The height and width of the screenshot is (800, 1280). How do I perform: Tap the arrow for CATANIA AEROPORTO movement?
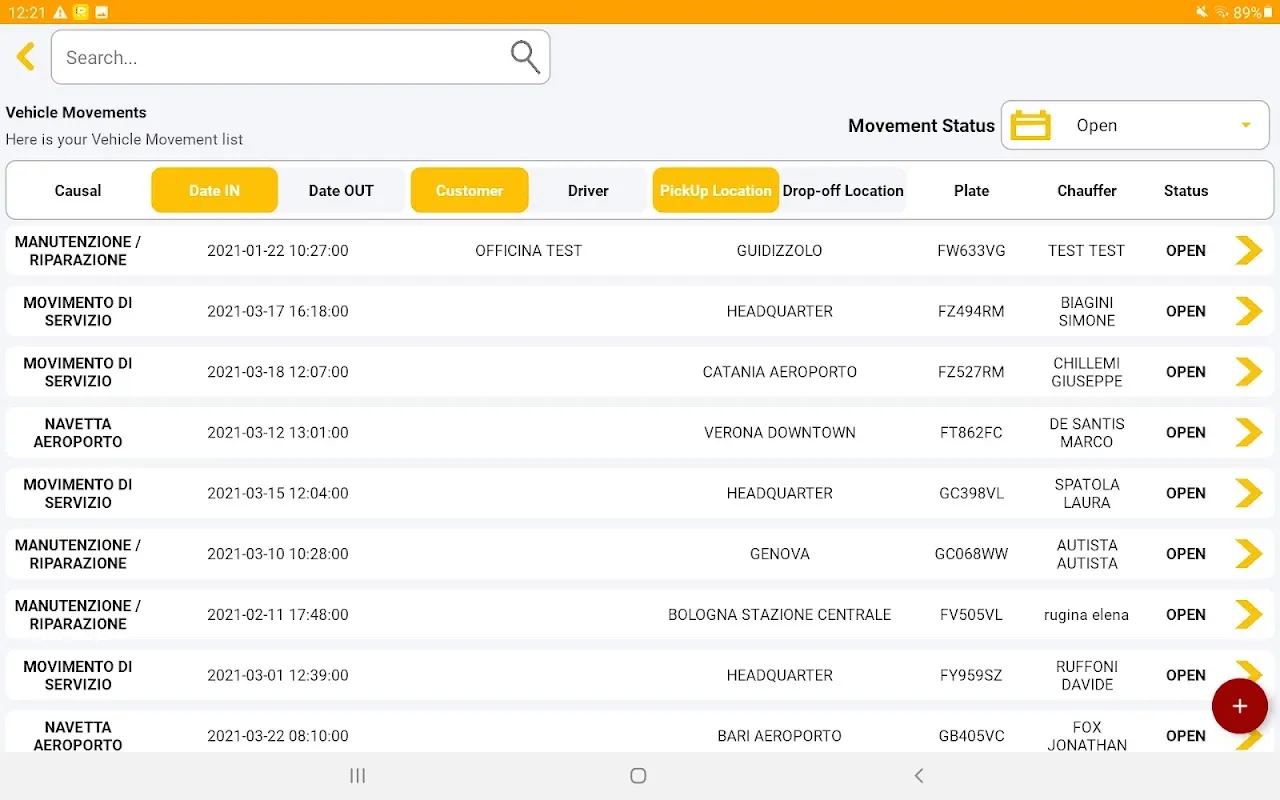click(x=1248, y=372)
